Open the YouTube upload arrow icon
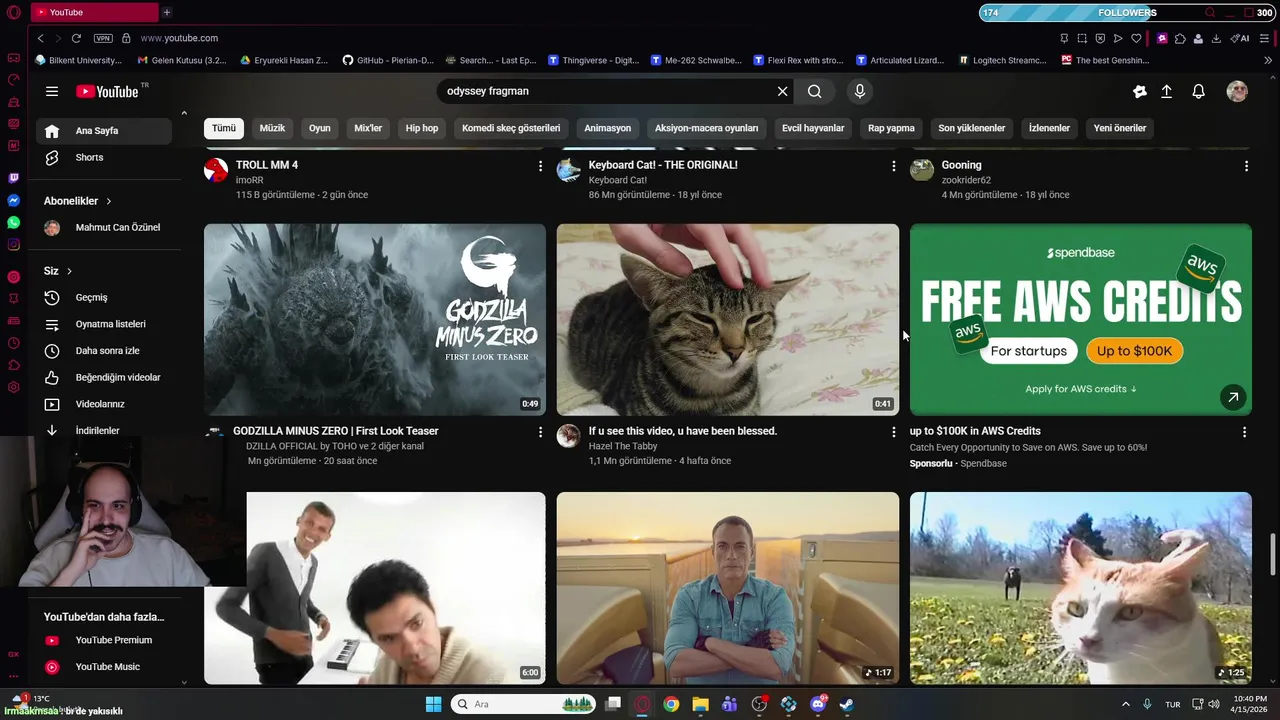This screenshot has width=1280, height=720. point(1166,91)
